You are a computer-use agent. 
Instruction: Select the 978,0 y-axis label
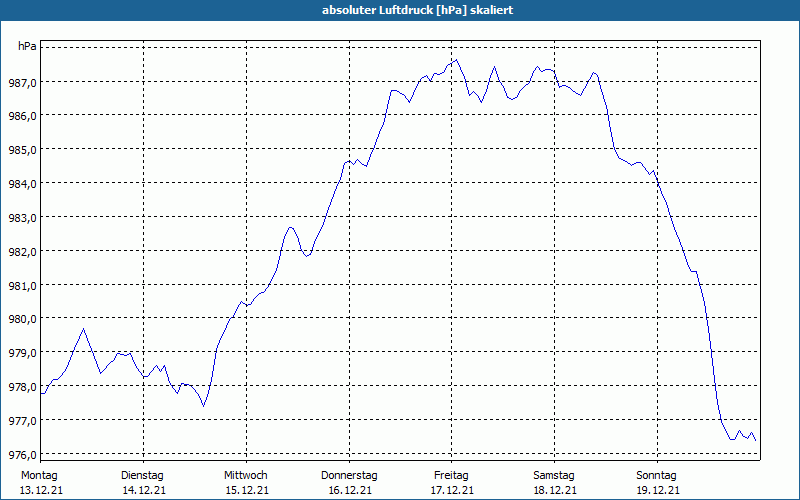[x=22, y=387]
